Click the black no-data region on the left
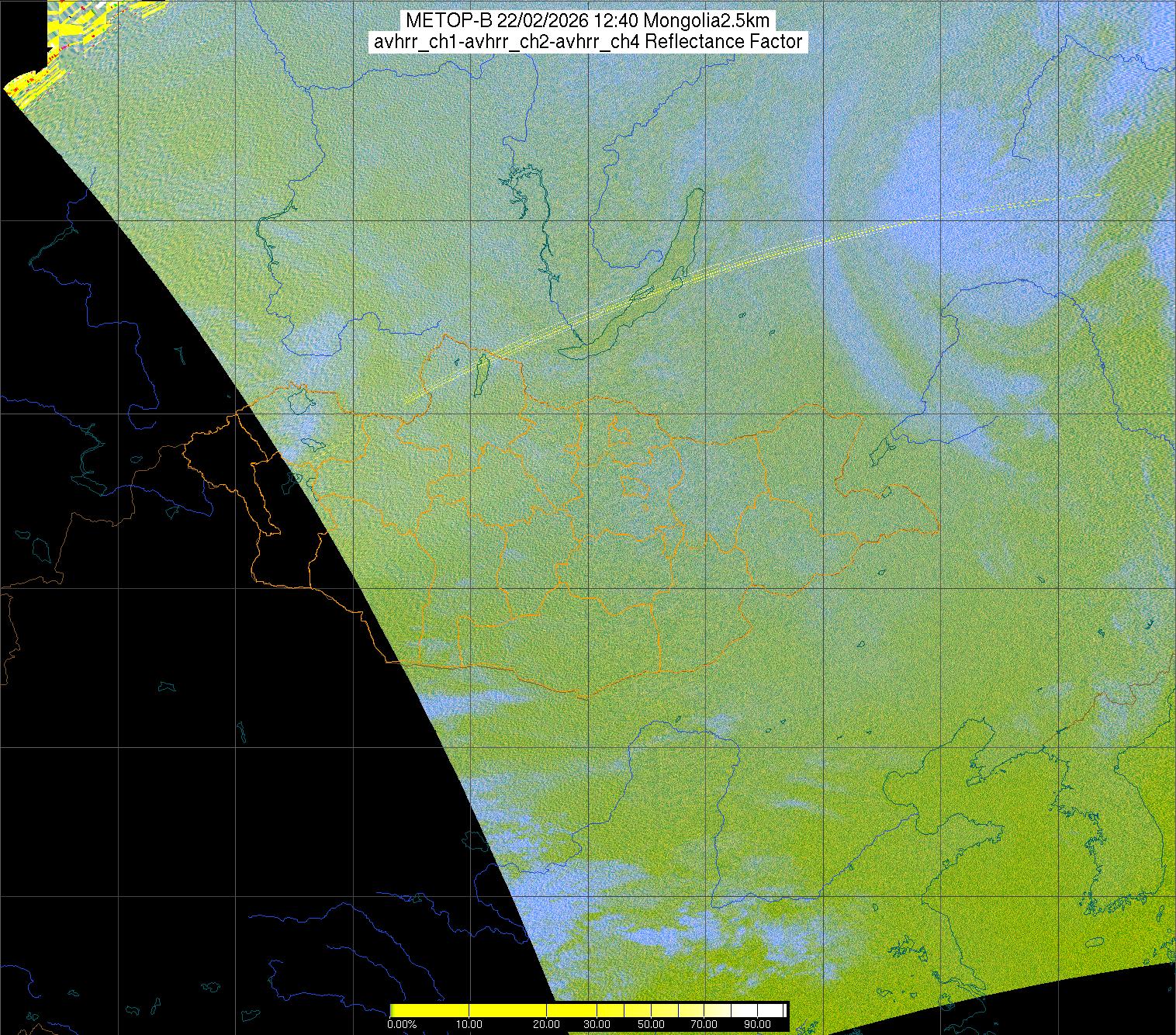The image size is (1176, 1035). click(x=155, y=698)
